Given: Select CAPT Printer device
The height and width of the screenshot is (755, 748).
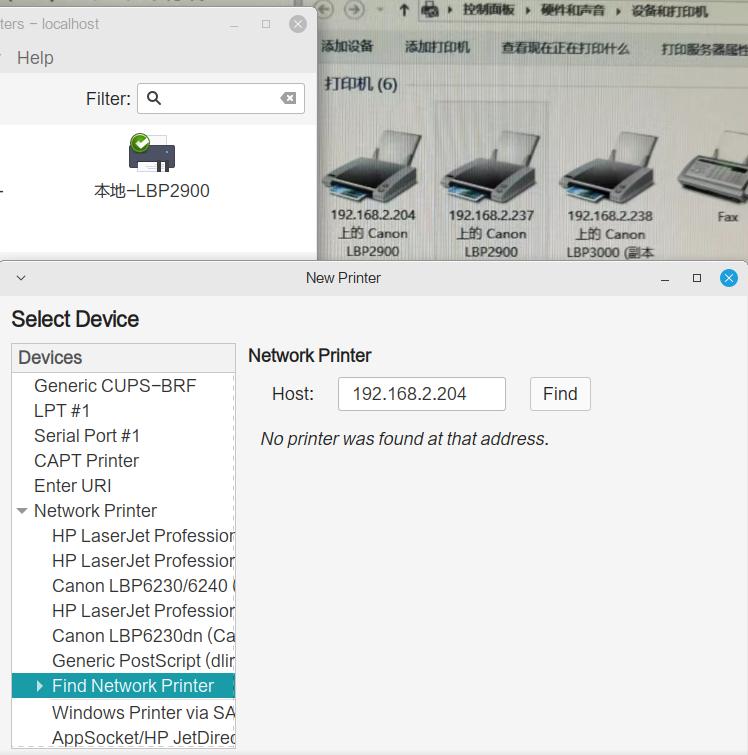Looking at the screenshot, I should coord(123,461).
